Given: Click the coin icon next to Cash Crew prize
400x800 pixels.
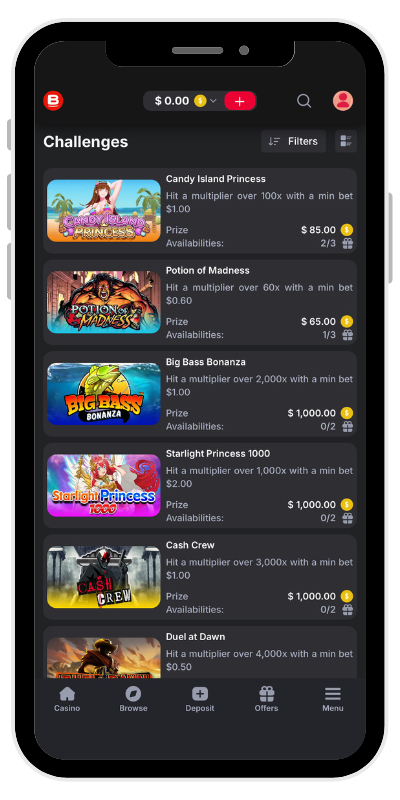Looking at the screenshot, I should (347, 596).
